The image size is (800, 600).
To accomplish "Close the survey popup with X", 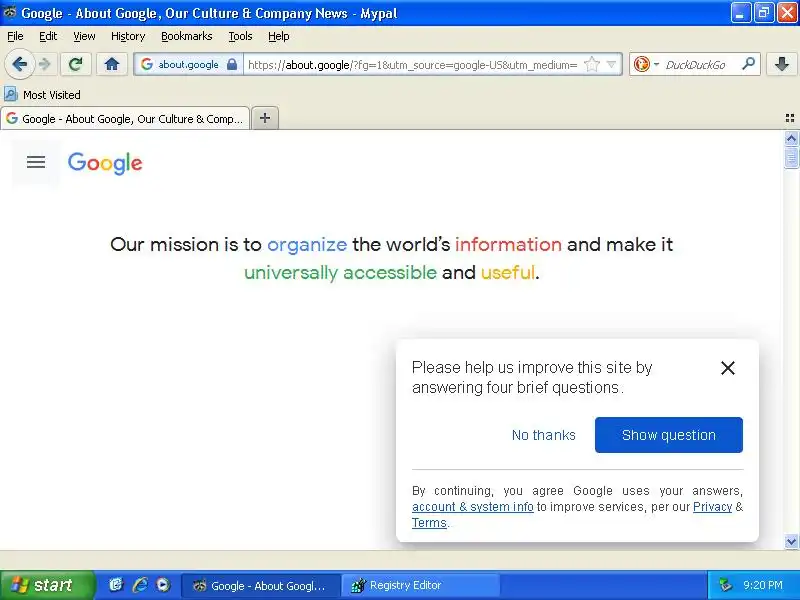I will (728, 368).
